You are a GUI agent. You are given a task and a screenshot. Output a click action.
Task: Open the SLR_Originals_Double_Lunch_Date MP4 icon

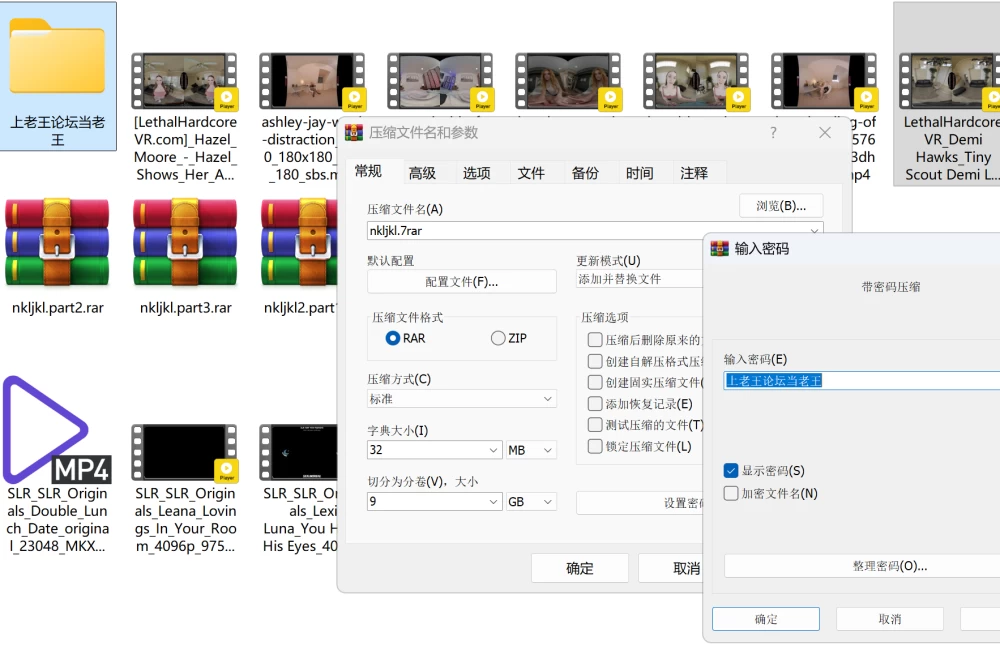tap(57, 429)
